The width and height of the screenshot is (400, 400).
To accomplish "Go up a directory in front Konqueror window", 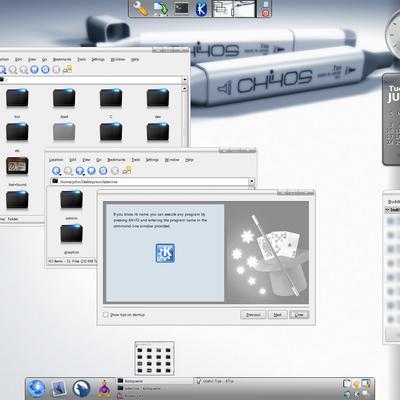I will 80,171.
